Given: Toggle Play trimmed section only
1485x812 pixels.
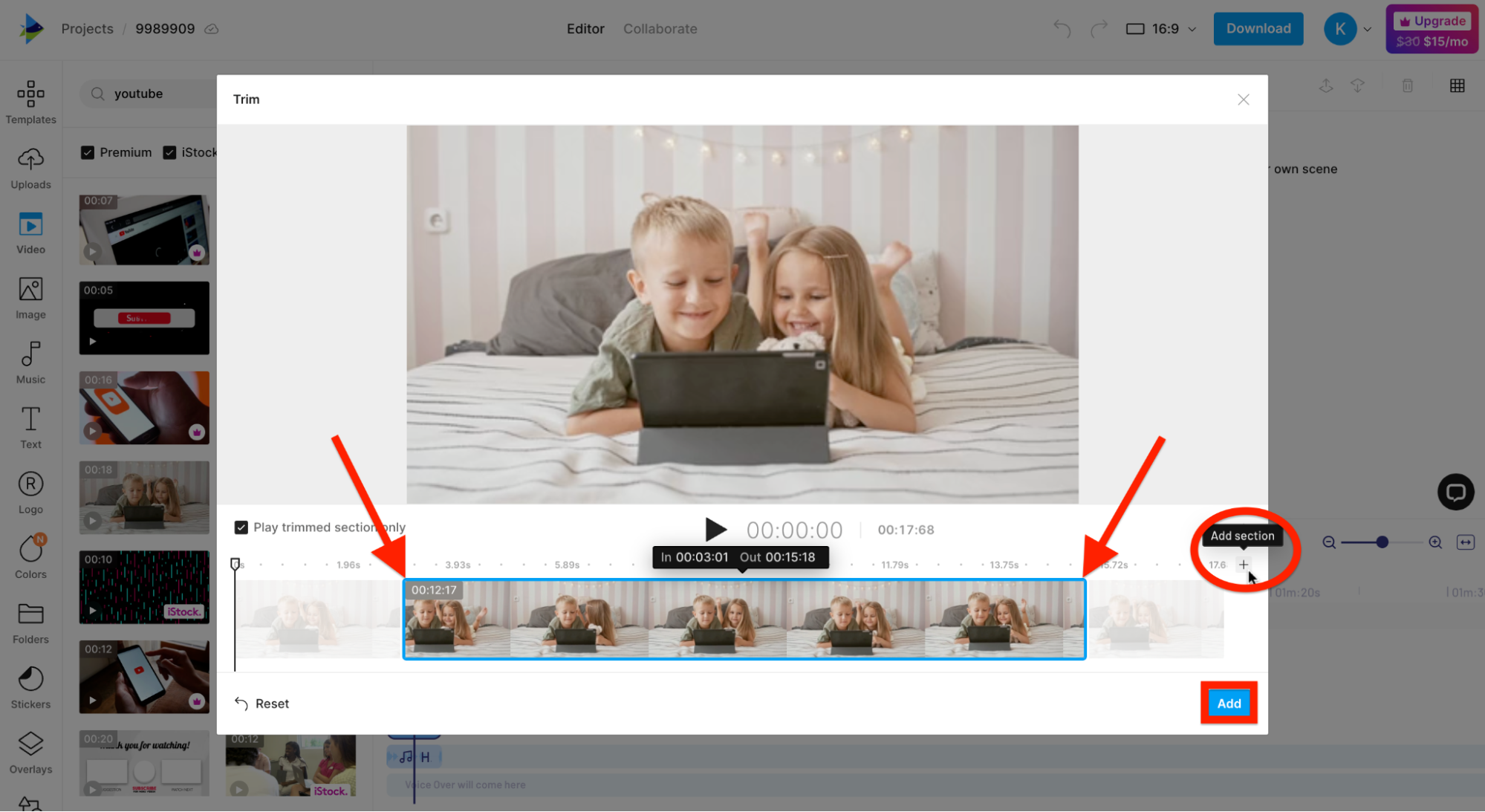Looking at the screenshot, I should click(241, 527).
